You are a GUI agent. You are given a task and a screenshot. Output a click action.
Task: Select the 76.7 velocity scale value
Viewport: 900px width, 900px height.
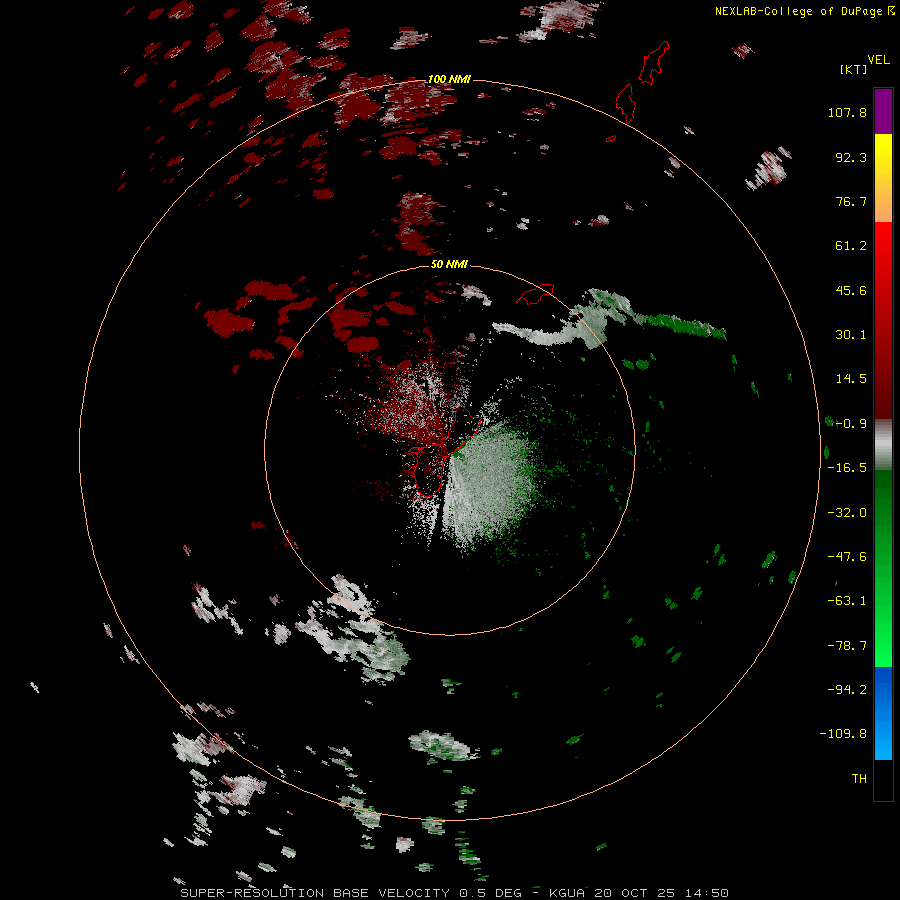[851, 201]
